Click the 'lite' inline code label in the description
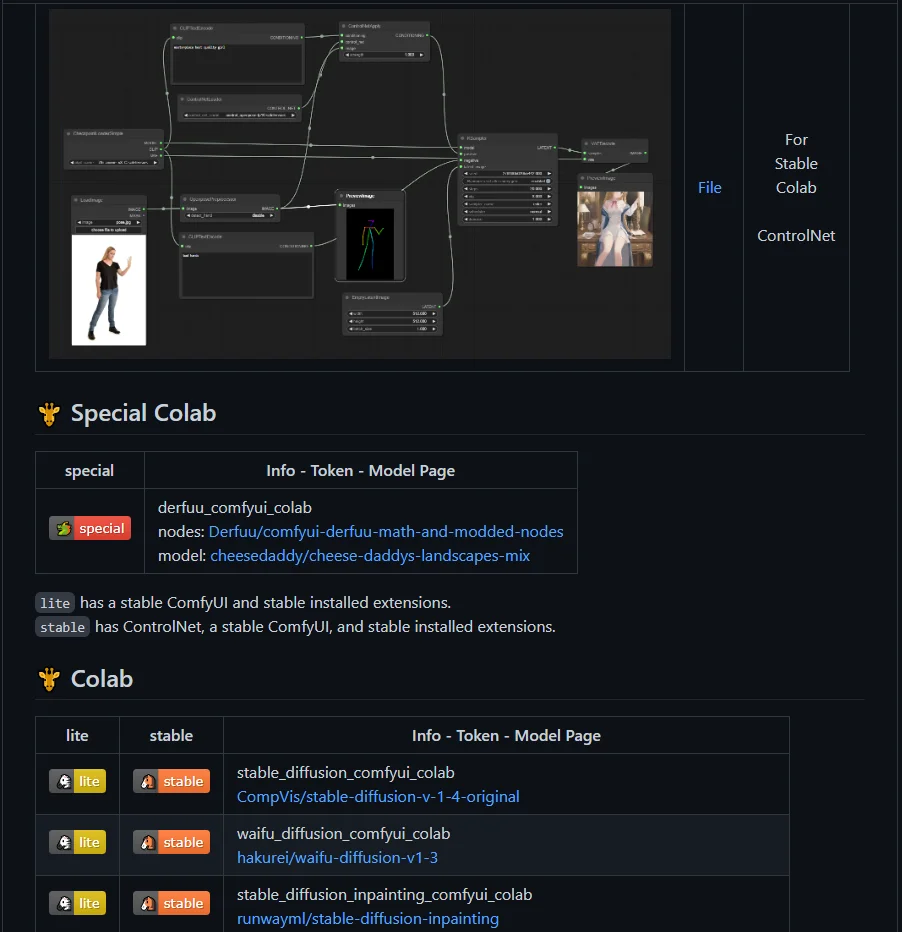Screen dimensions: 902x932 click(x=55, y=603)
